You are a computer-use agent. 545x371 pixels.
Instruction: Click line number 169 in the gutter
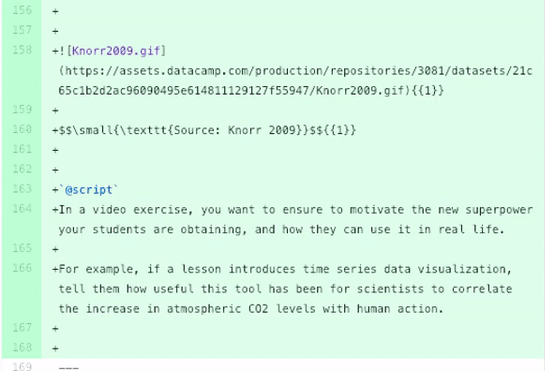coord(22,366)
